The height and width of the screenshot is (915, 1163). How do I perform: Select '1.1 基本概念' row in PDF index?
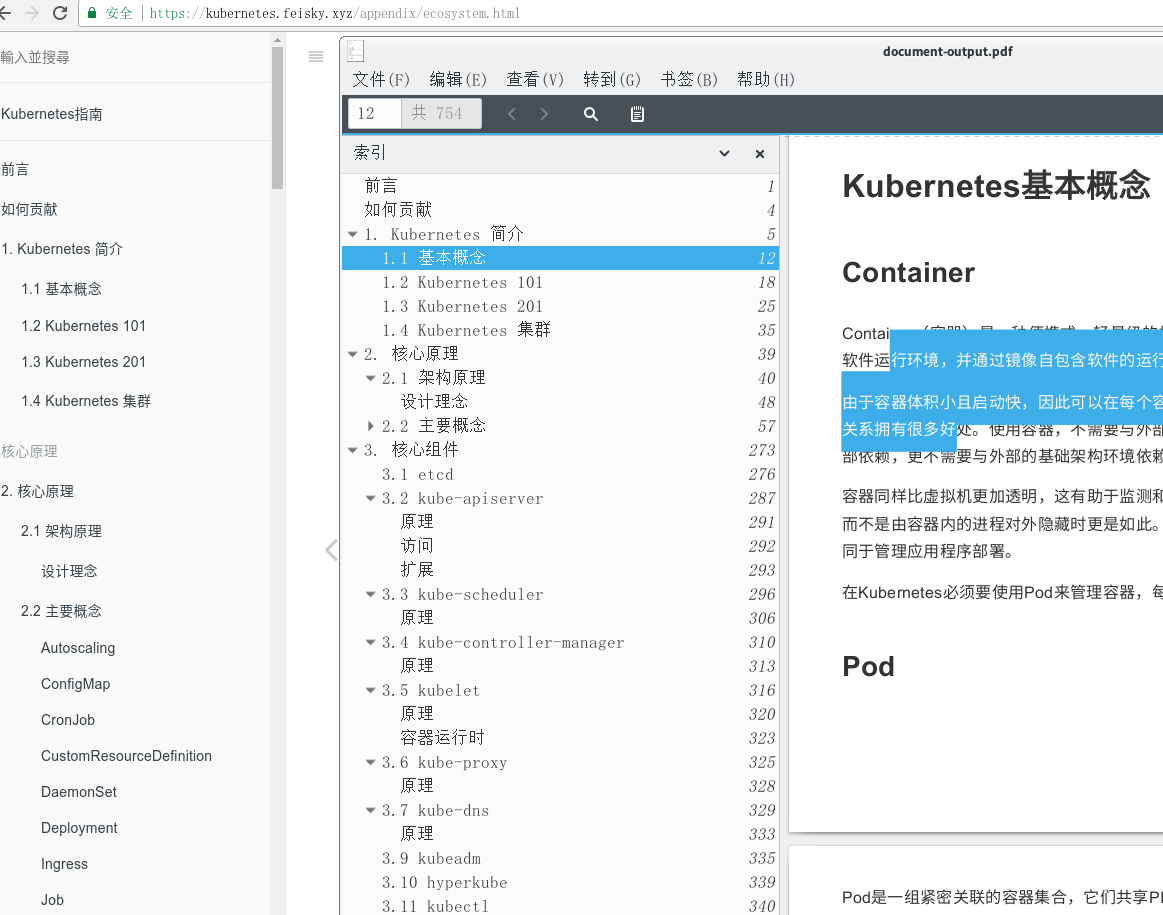(560, 258)
